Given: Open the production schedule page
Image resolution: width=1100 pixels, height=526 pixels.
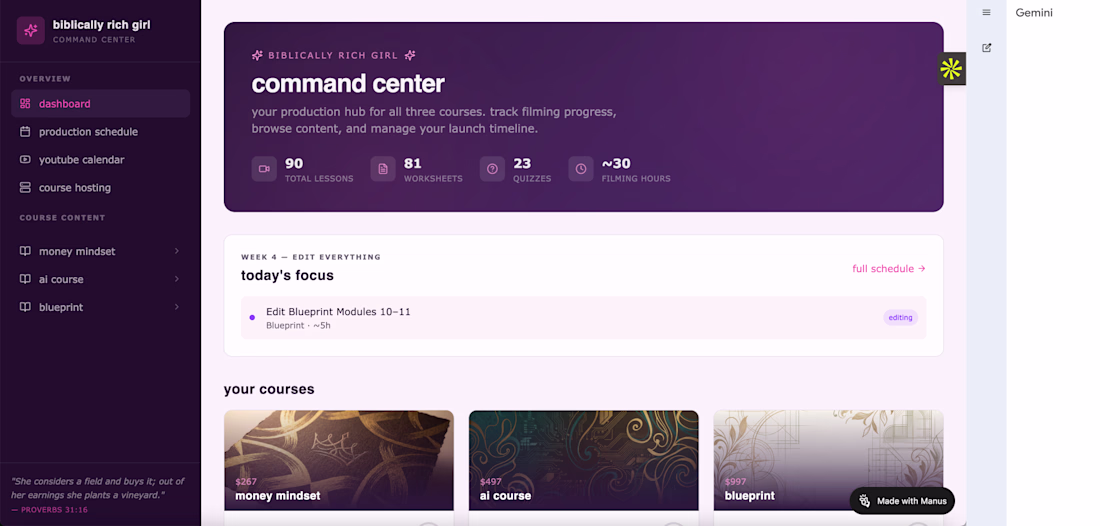Looking at the screenshot, I should [88, 132].
